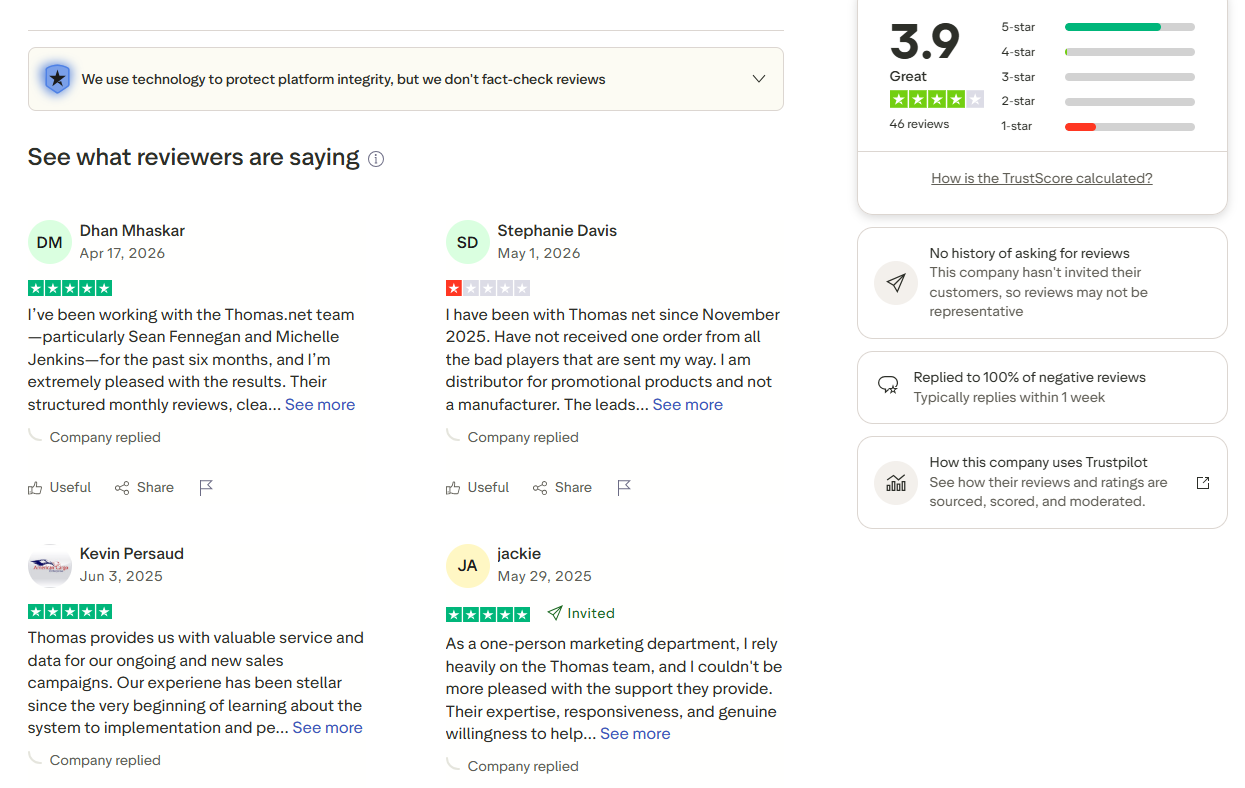Open Kevin Persaud's reviewer name
1245x788 pixels.
pos(132,554)
